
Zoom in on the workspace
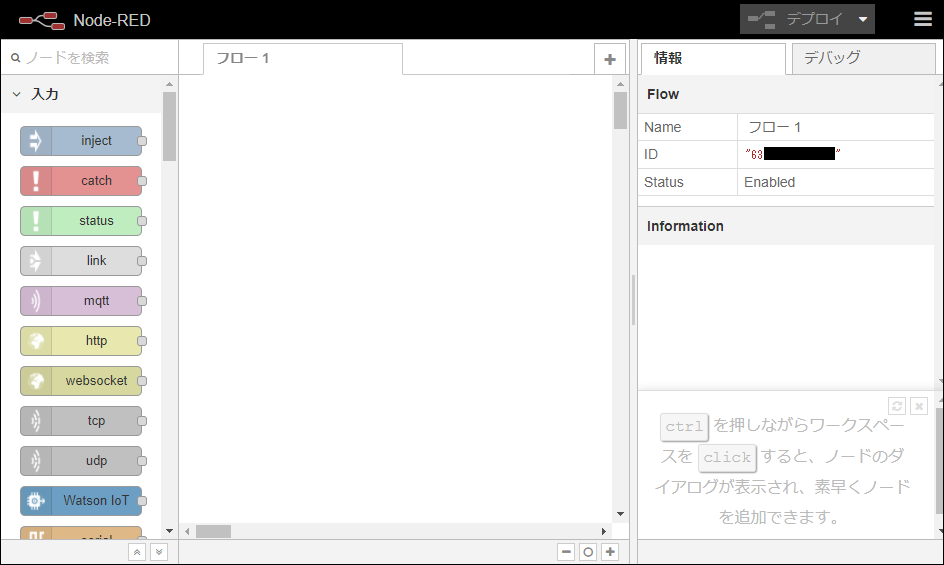click(x=610, y=552)
